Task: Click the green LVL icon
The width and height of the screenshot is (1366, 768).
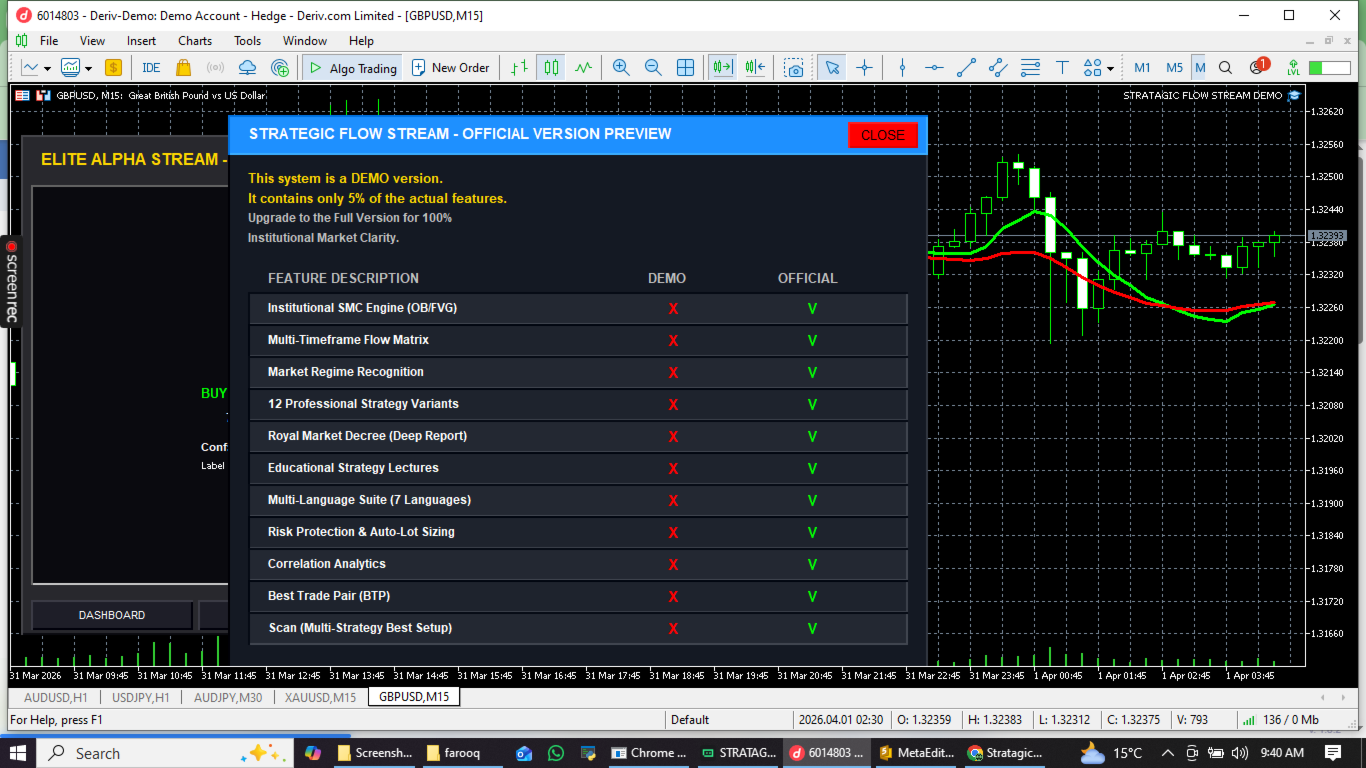Action: [x=1293, y=68]
